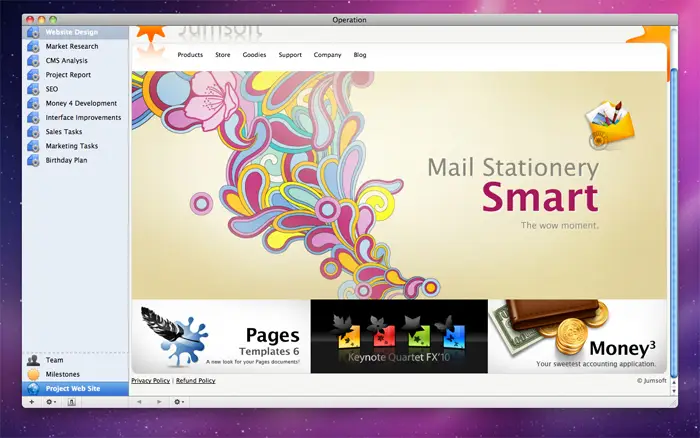700x438 pixels.
Task: Go back with the left arrow button
Action: point(139,402)
